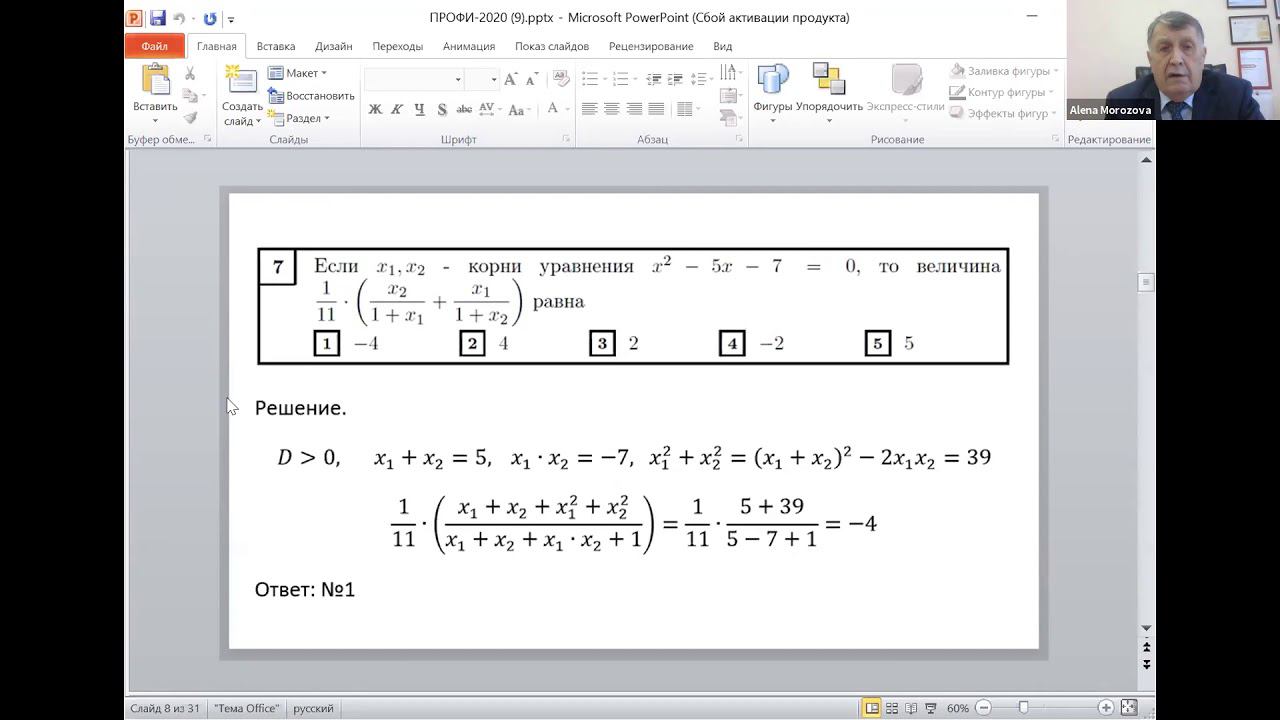Switch to Reading view in status bar
1280x720 pixels.
click(911, 708)
